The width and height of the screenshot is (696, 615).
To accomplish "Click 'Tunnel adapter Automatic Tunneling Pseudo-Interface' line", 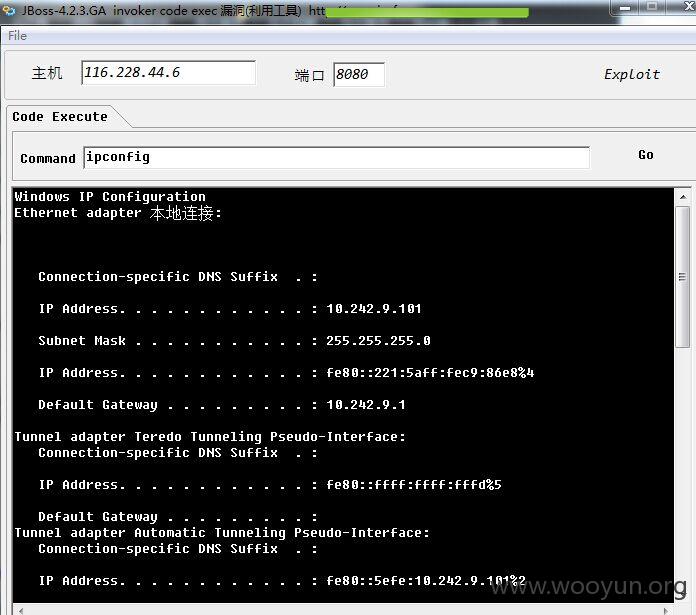I will click(222, 532).
